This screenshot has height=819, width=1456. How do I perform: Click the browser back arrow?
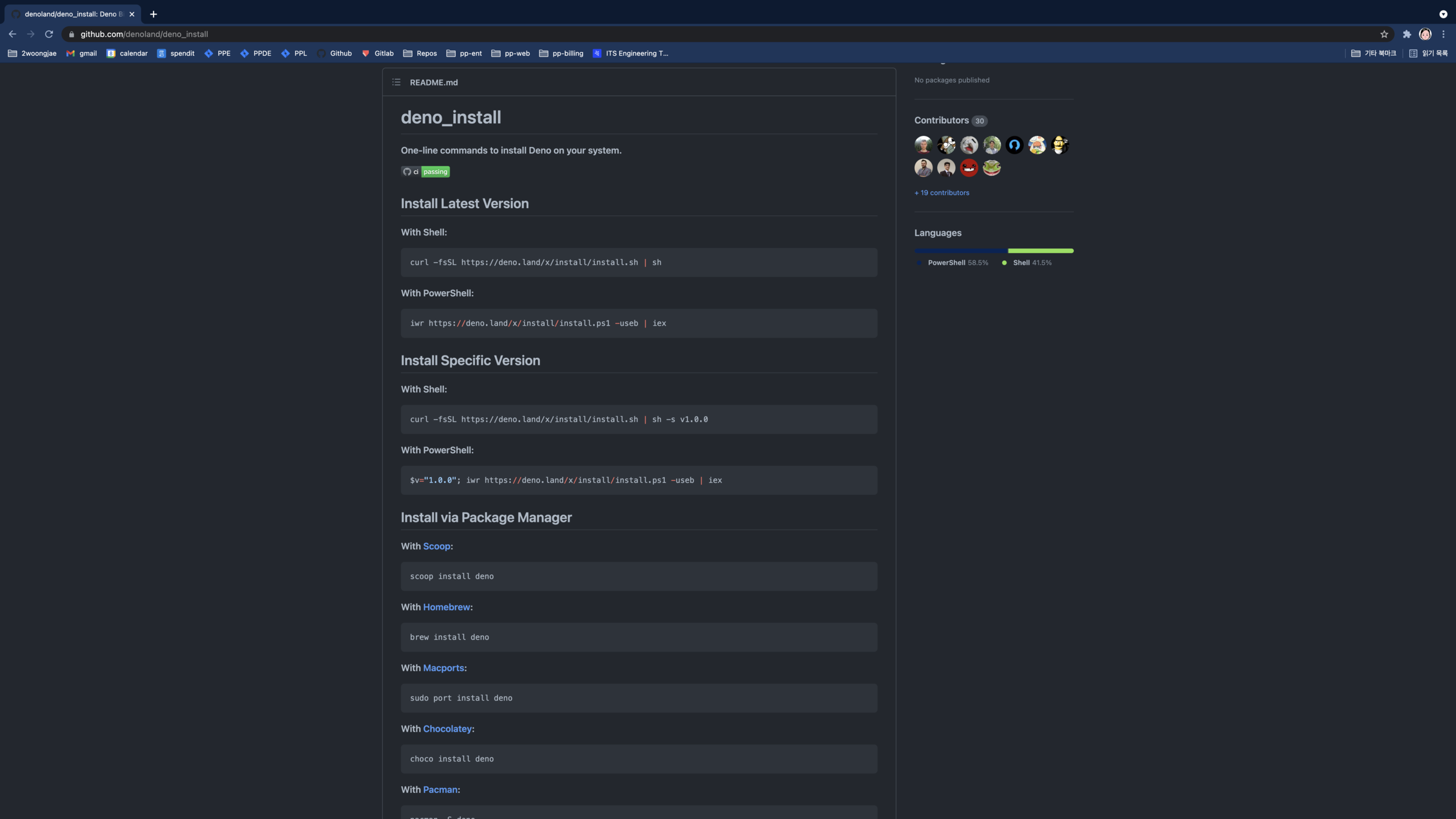[12, 34]
